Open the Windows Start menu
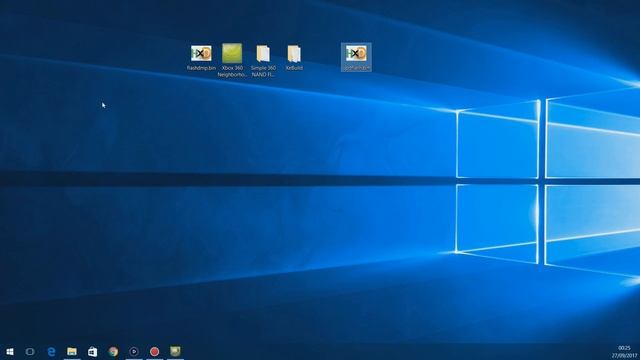The width and height of the screenshot is (640, 360). coord(10,351)
